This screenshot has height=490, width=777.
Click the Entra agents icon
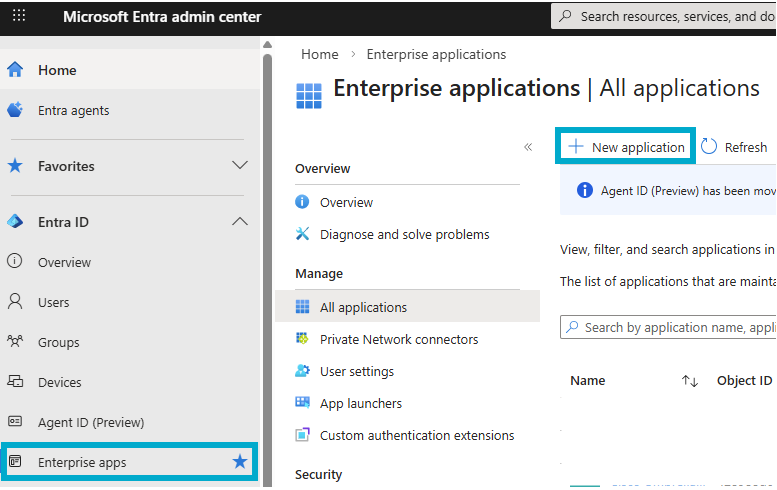(15, 110)
